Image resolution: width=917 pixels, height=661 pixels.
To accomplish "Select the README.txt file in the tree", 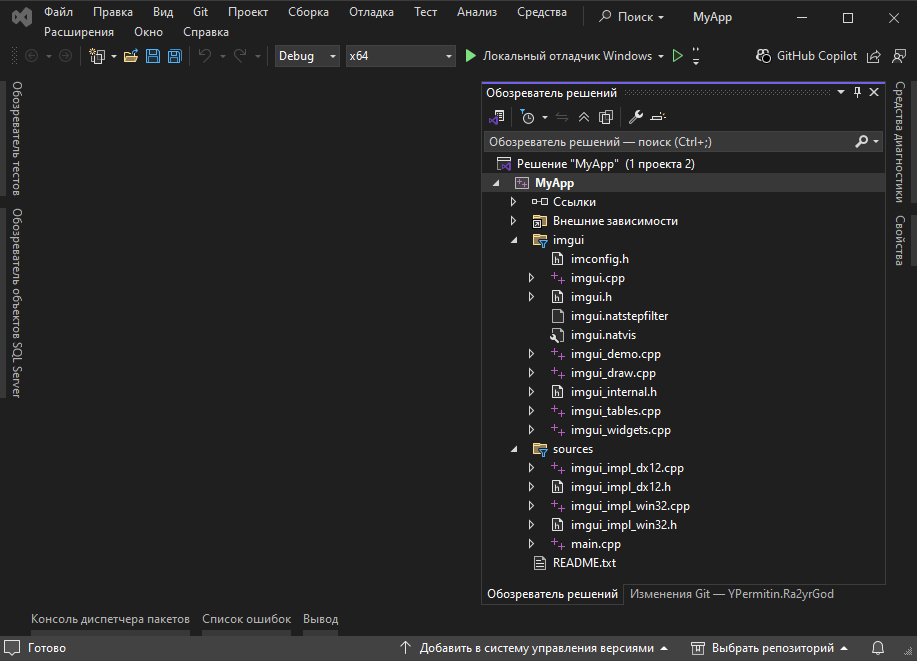I will point(584,563).
